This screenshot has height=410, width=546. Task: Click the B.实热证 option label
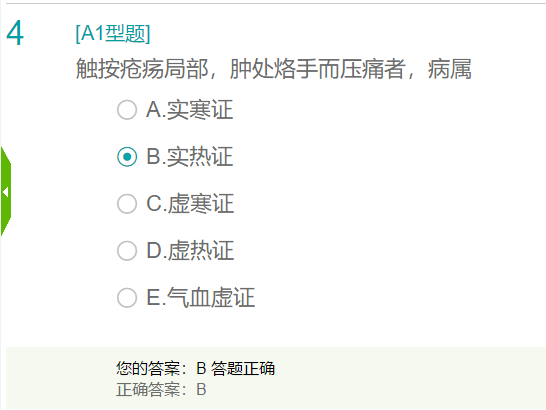(x=189, y=157)
